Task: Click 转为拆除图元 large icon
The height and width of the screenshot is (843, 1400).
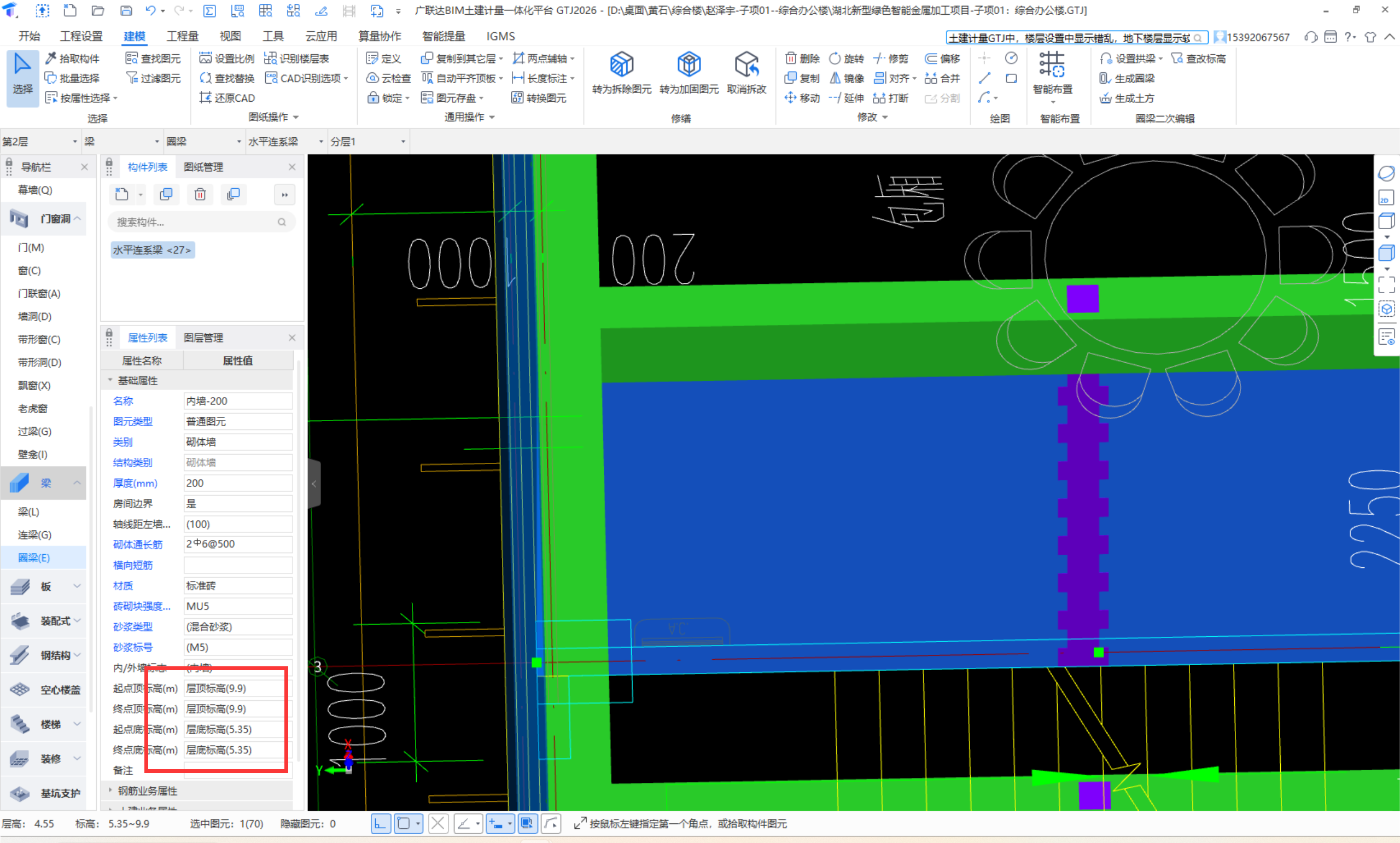Action: pyautogui.click(x=622, y=73)
